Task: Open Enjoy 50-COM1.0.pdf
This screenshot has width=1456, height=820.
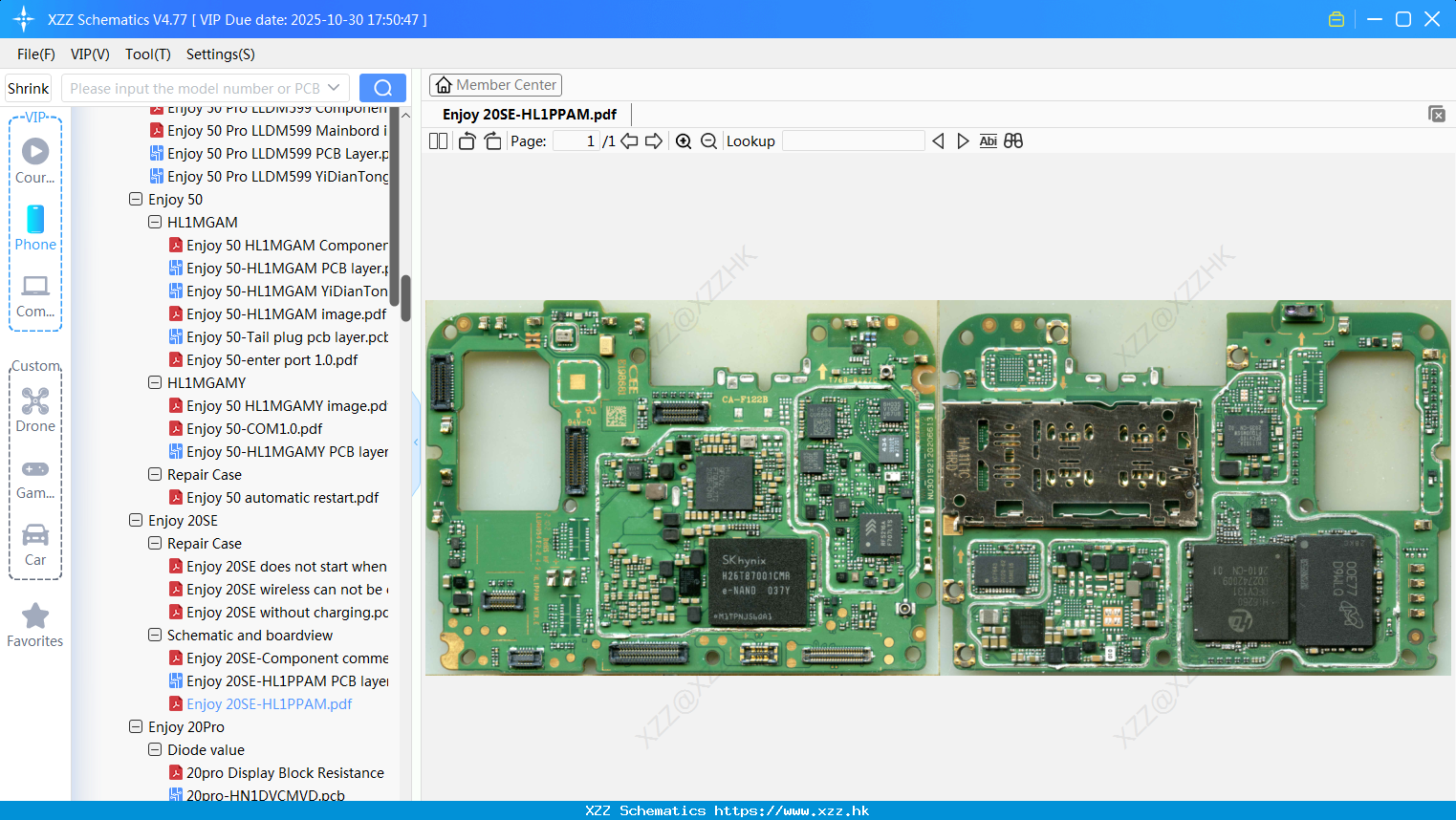Action: 246,429
